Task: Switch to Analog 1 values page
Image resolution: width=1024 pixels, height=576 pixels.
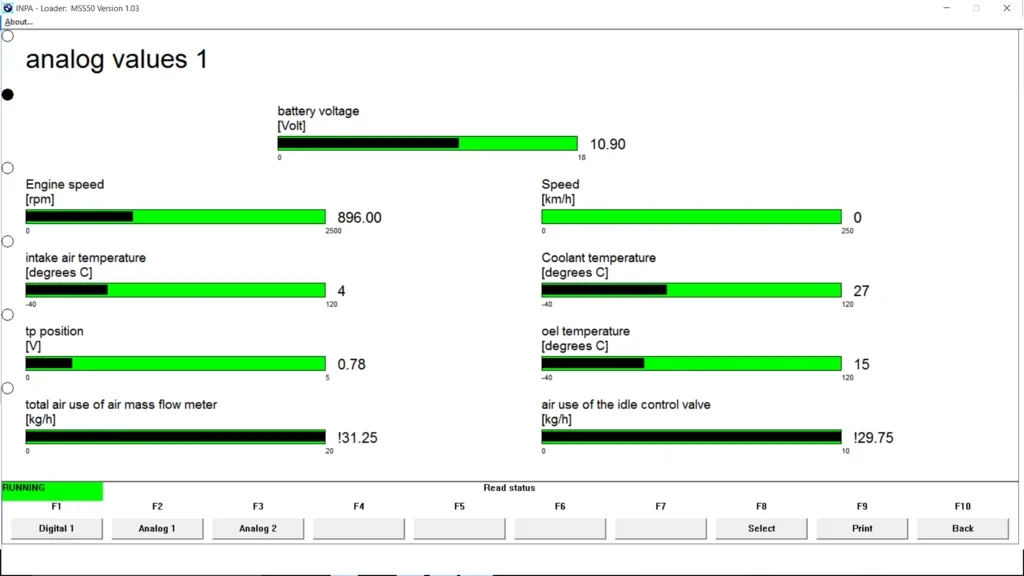Action: coord(157,528)
